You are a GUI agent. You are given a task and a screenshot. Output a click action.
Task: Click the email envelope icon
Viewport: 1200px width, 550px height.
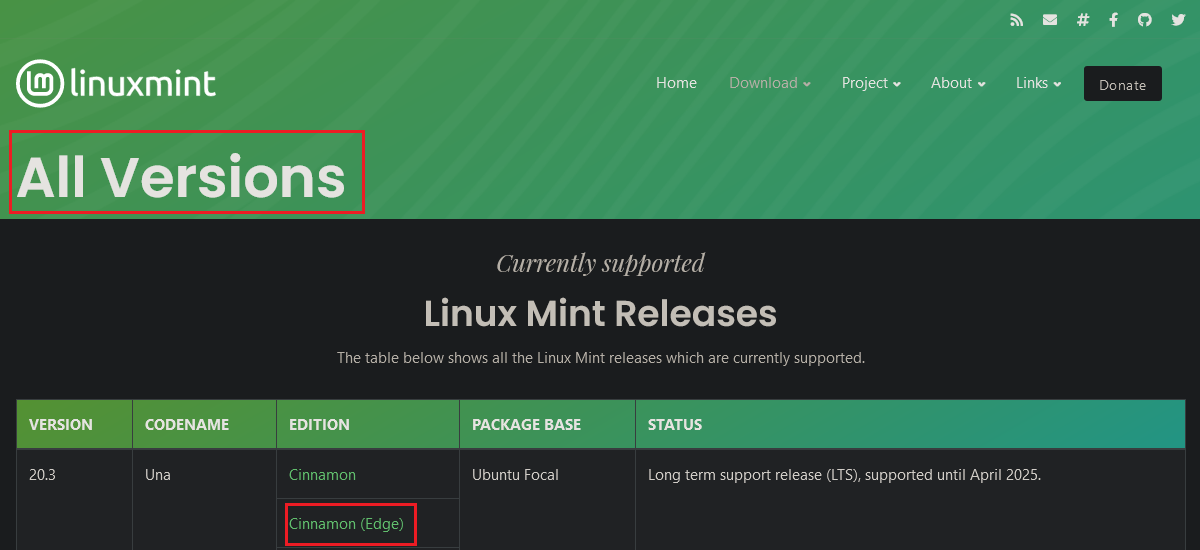(x=1049, y=20)
